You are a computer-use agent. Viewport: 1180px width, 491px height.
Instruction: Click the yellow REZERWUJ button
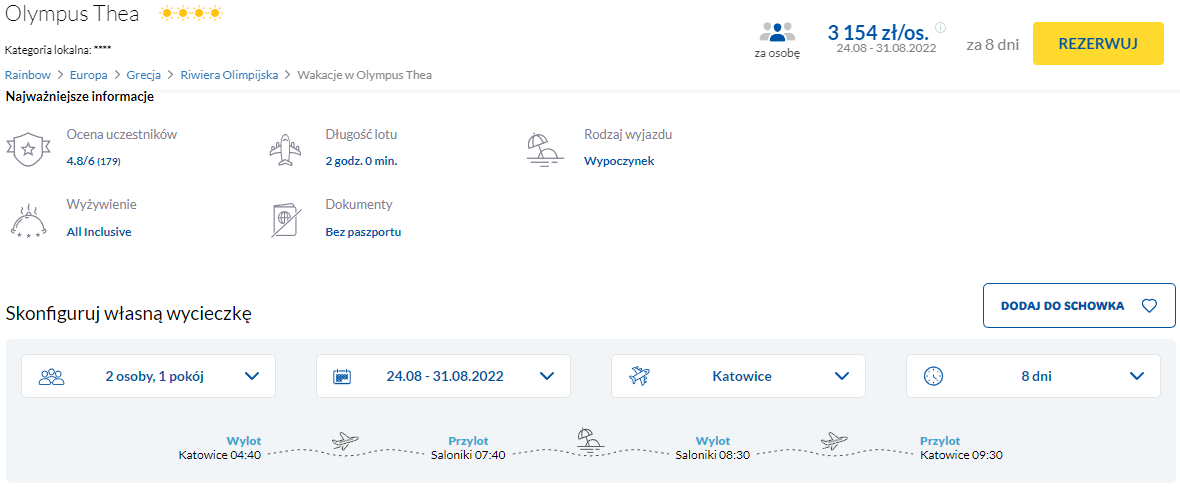(1098, 44)
